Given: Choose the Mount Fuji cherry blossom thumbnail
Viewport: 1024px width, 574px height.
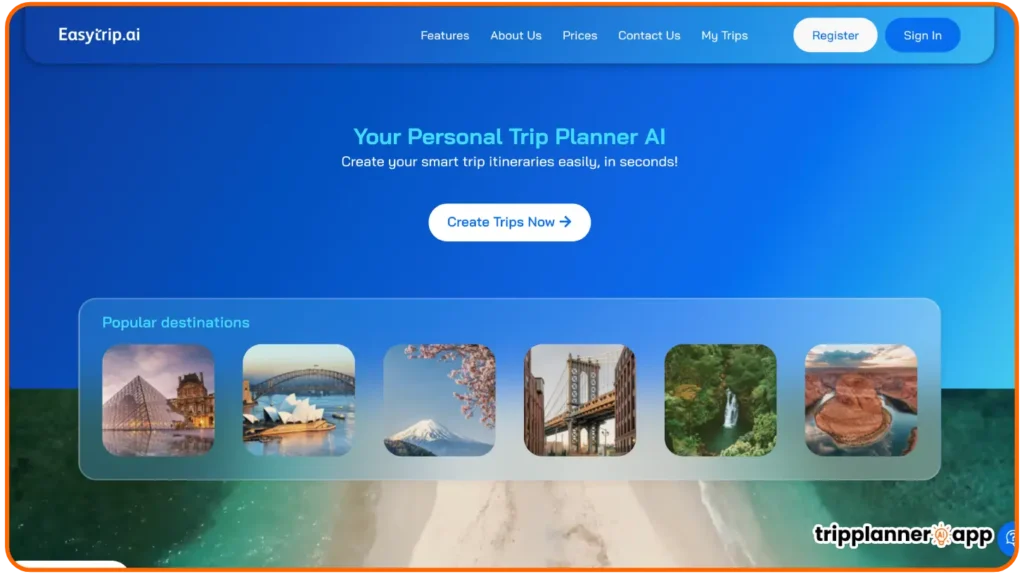Looking at the screenshot, I should [x=440, y=400].
